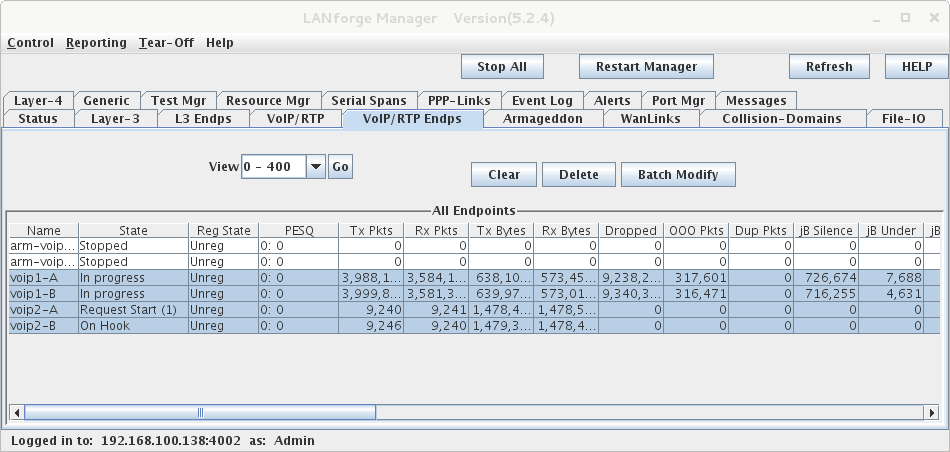Sort by the Name column header

click(x=44, y=231)
